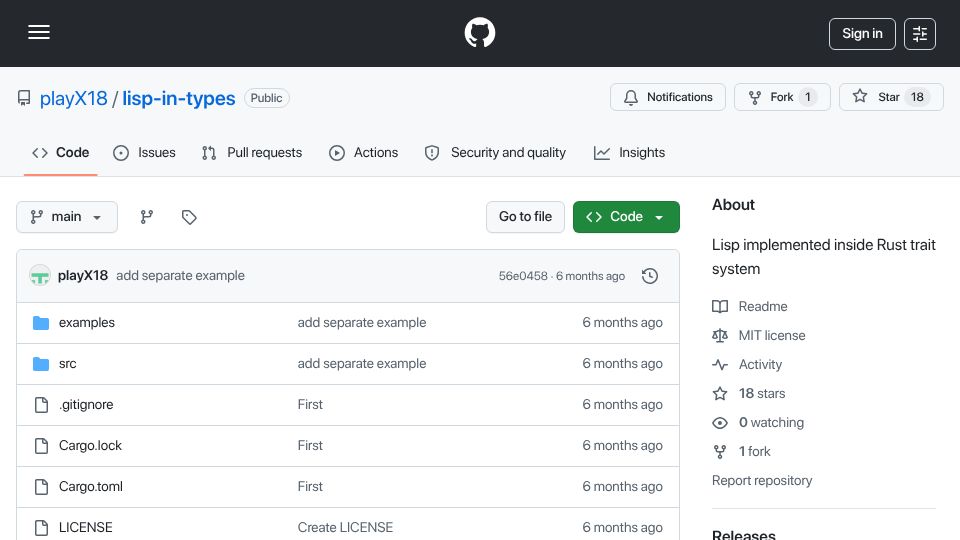This screenshot has height=540, width=960.
Task: Open the appearance settings sliders icon
Action: [x=920, y=34]
